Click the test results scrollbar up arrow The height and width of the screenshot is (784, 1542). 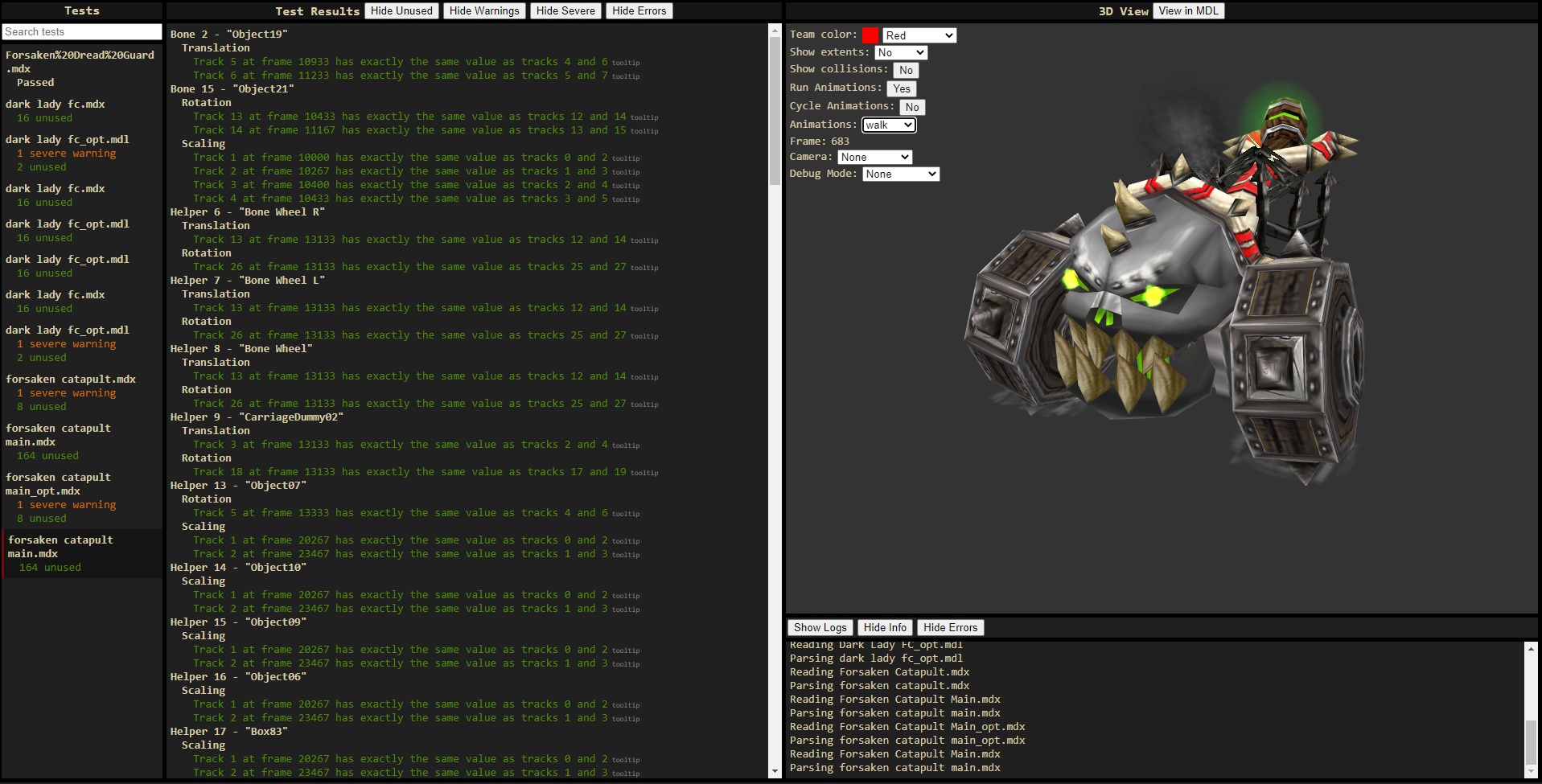pos(775,31)
